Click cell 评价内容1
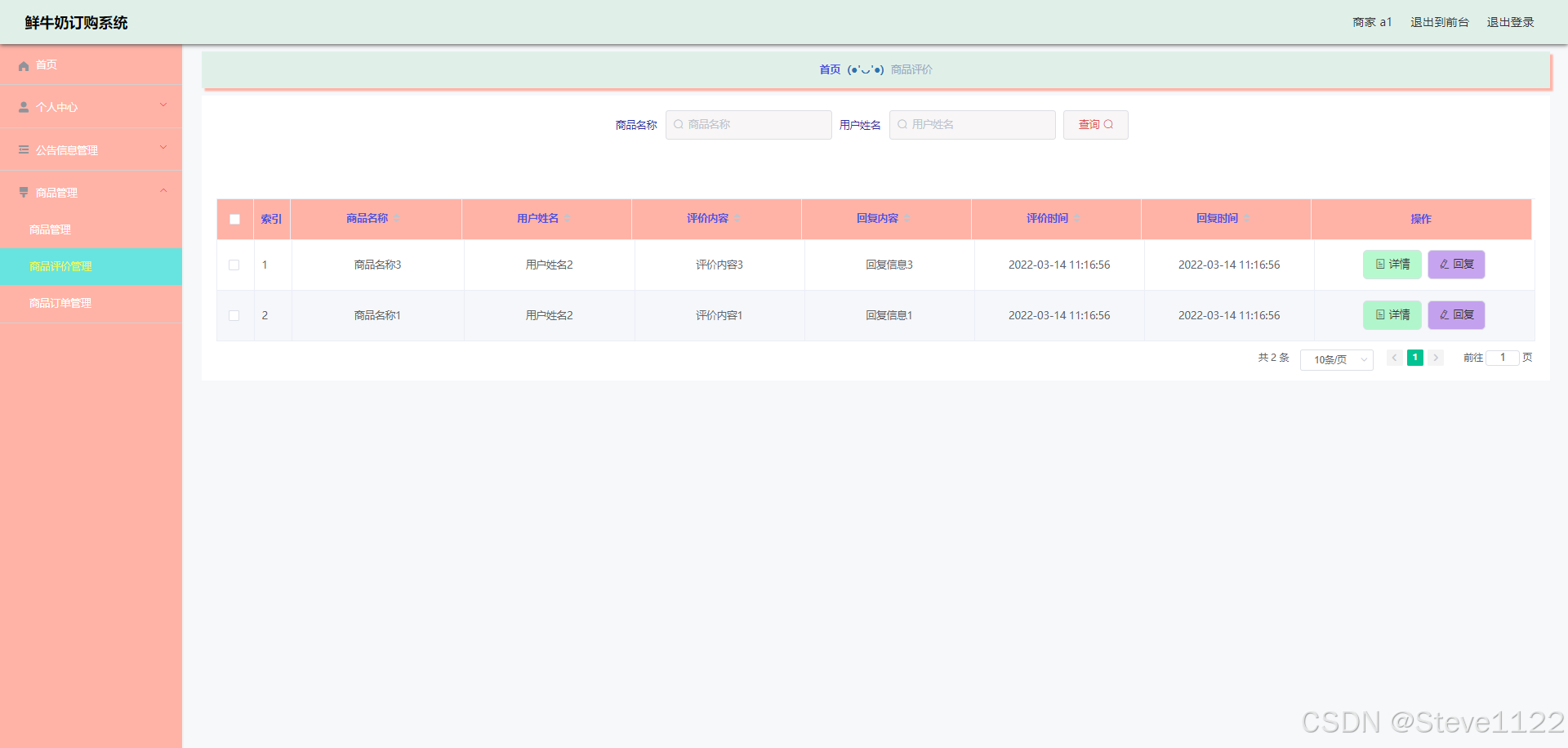The image size is (1568, 748). (719, 315)
